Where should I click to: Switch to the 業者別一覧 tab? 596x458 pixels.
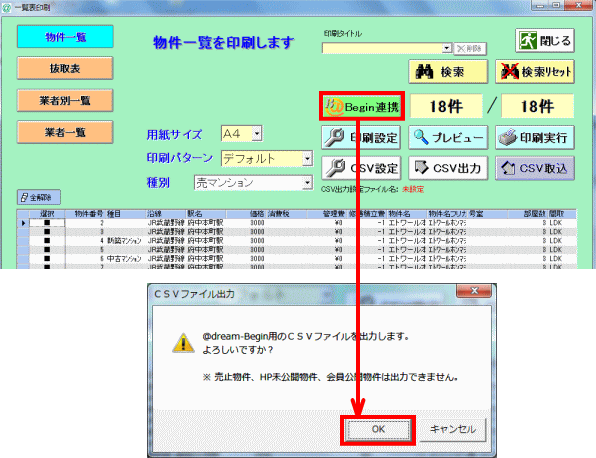click(x=65, y=100)
